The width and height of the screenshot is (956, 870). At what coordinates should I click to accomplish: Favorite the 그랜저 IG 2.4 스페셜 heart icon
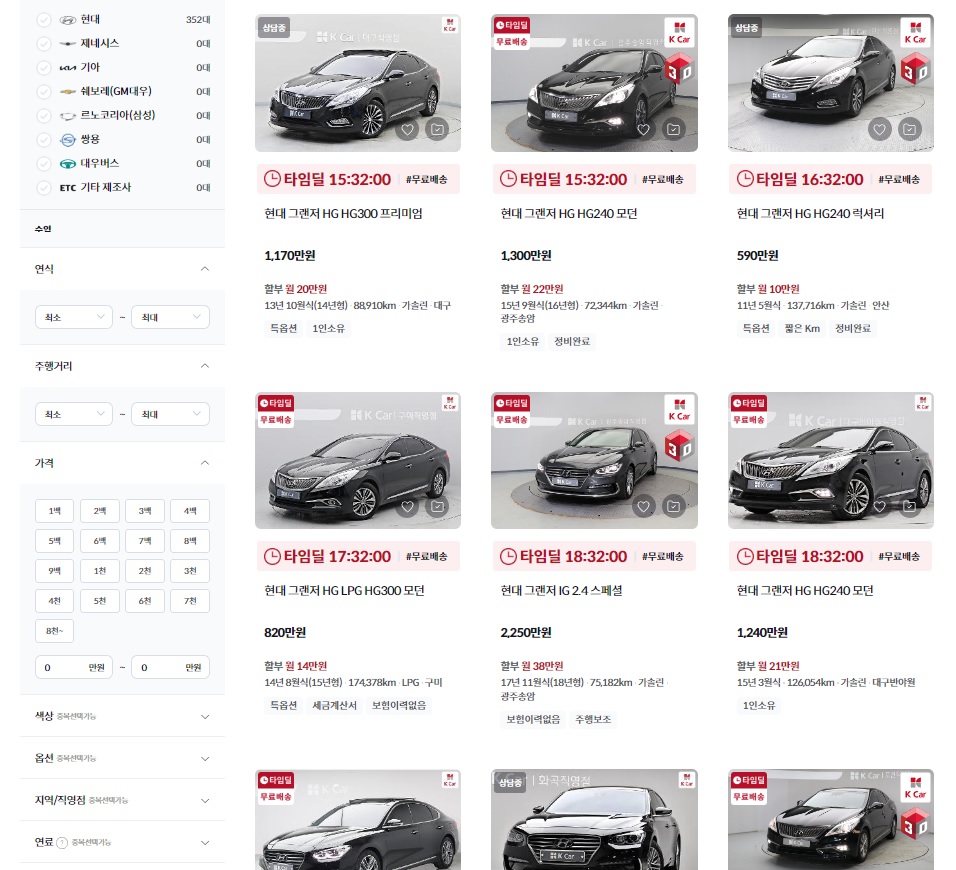click(x=643, y=506)
